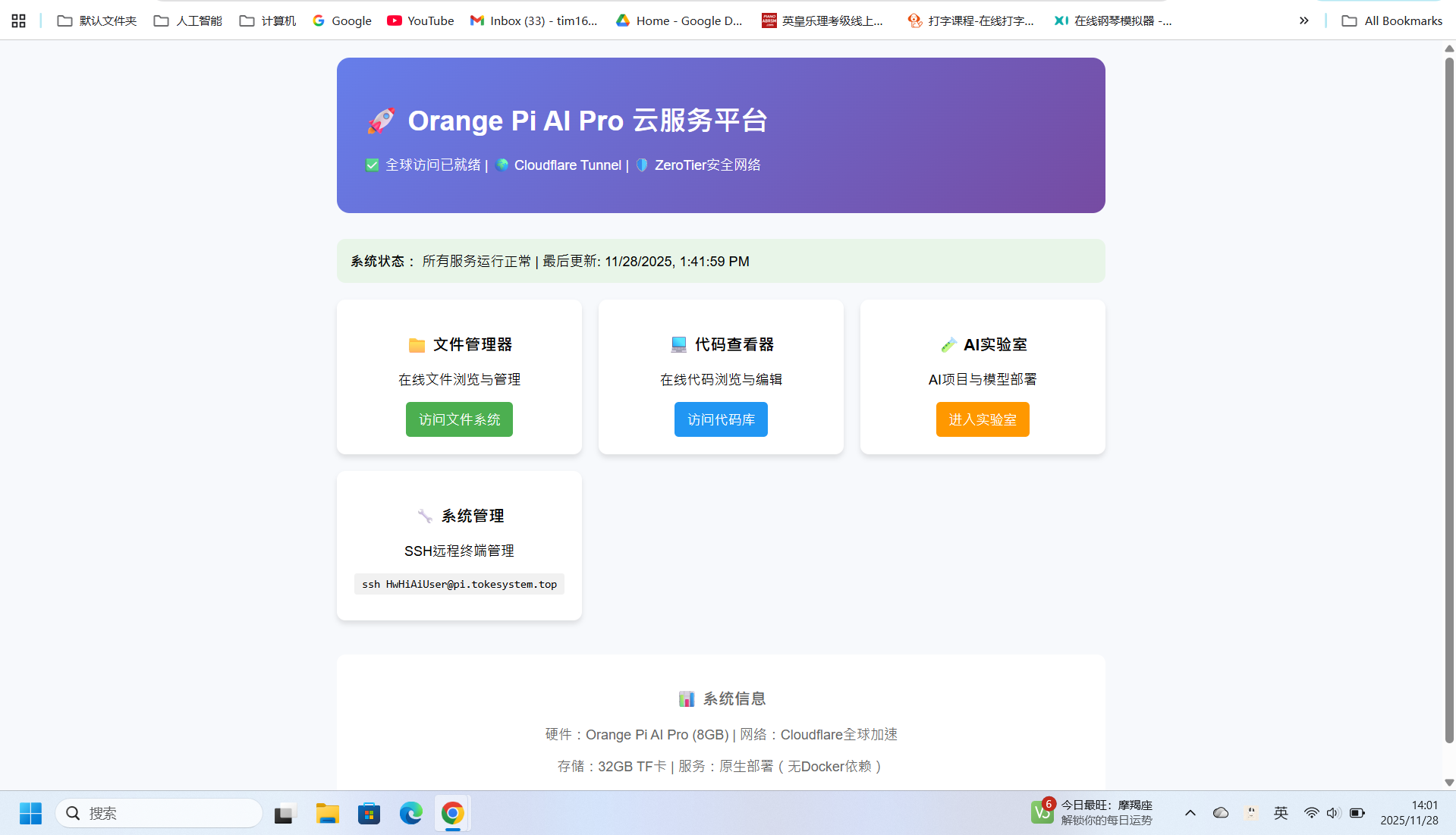Click the SSH远程终端管理 description text
Viewport: 1456px width, 835px height.
click(459, 551)
